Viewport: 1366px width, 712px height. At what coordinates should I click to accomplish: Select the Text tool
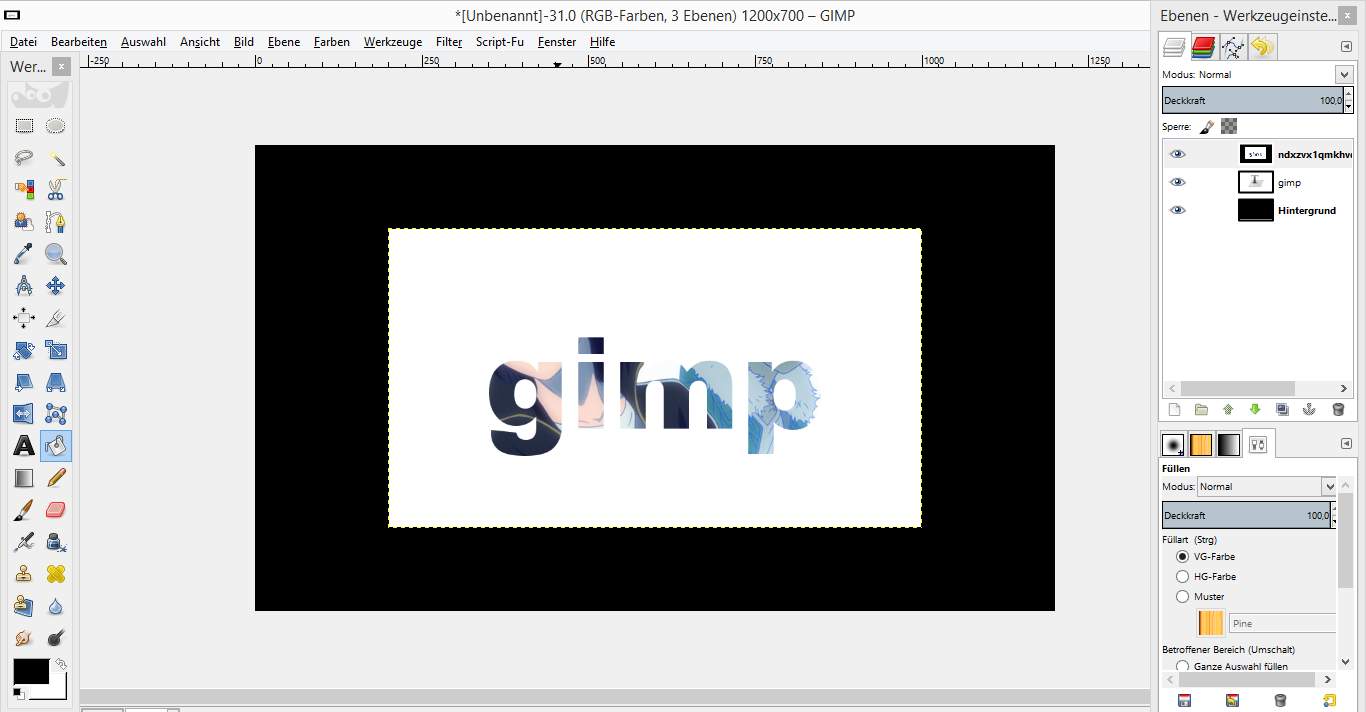pos(24,446)
